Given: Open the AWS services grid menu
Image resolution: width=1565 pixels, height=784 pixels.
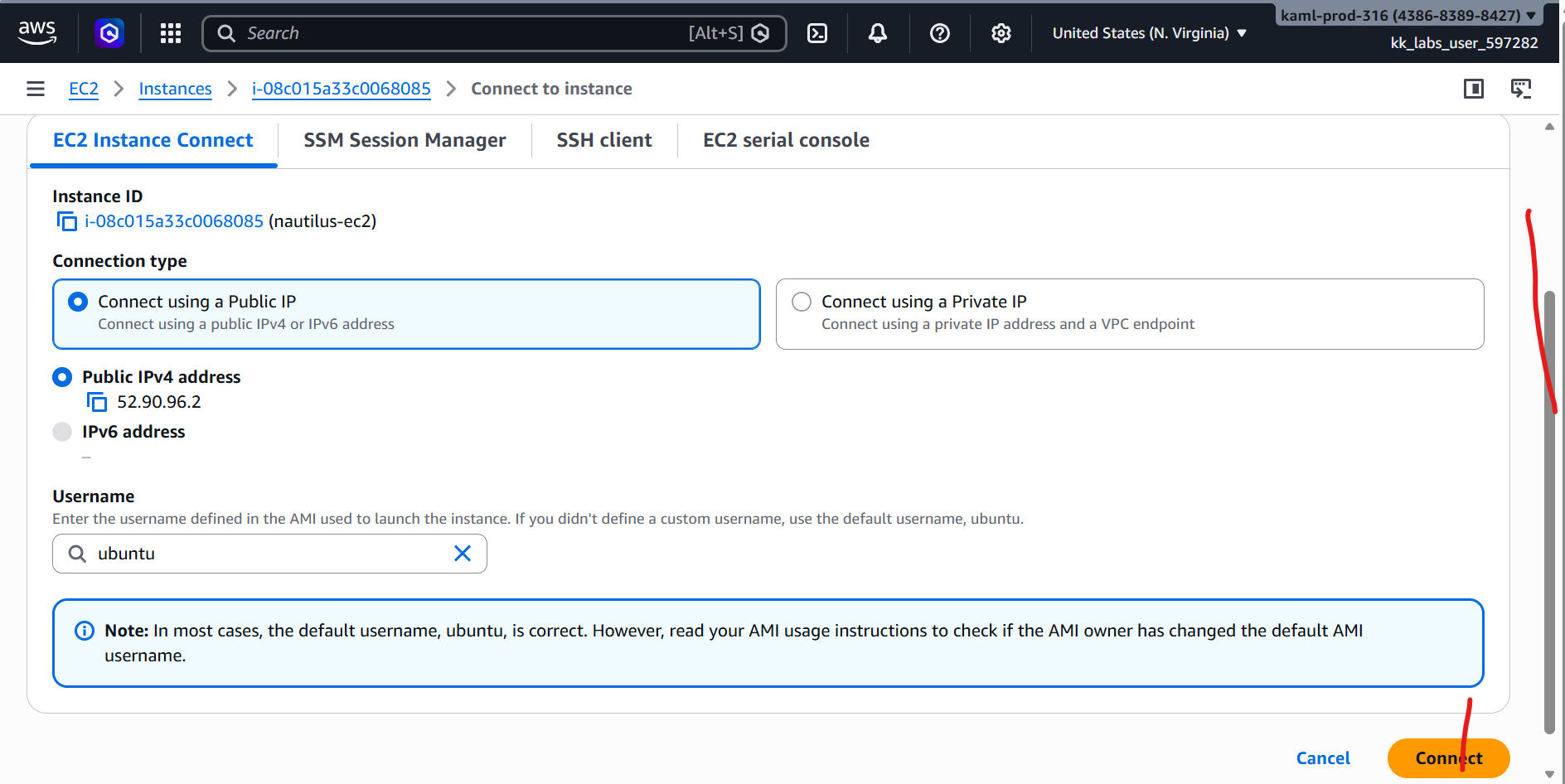Looking at the screenshot, I should coord(171,33).
